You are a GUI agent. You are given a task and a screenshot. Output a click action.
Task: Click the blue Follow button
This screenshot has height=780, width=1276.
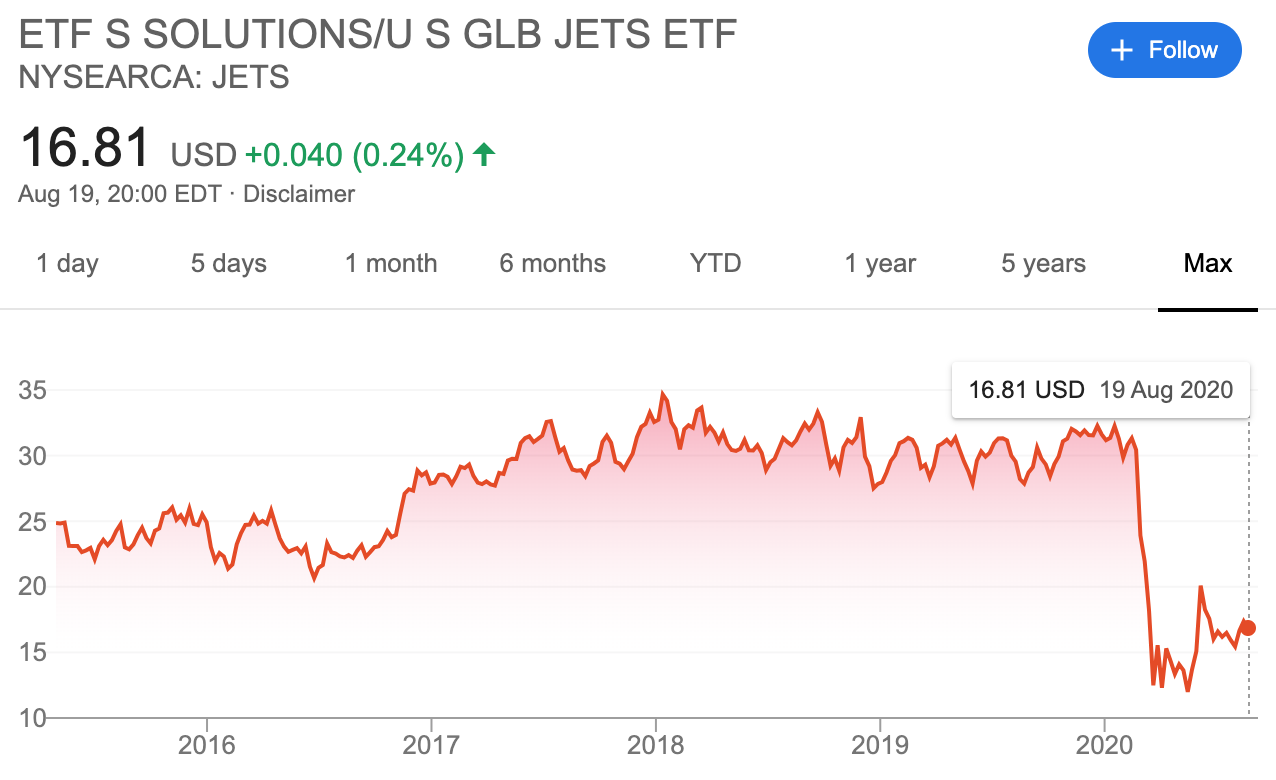(x=1164, y=50)
